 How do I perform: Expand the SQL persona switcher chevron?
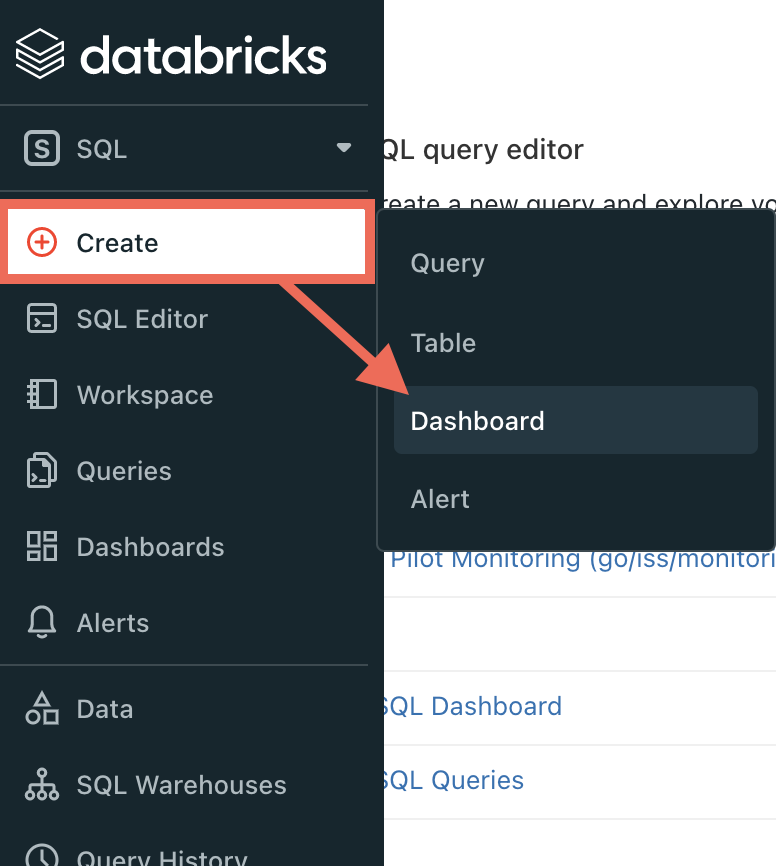click(344, 148)
